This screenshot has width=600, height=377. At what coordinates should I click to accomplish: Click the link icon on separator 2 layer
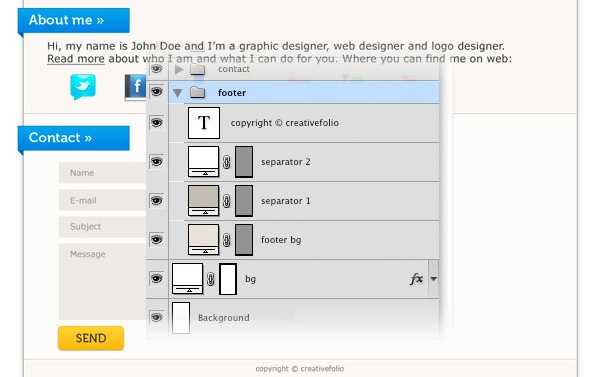227,162
